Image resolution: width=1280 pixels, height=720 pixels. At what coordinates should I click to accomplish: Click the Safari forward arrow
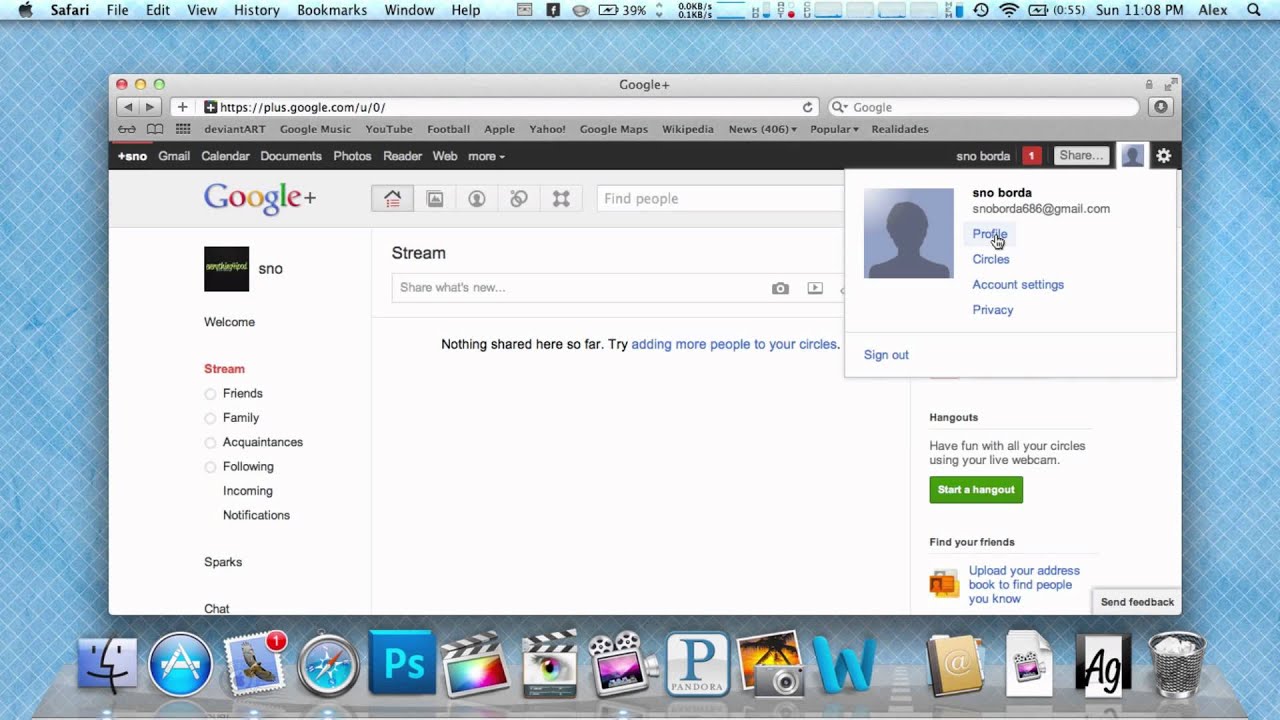pos(150,107)
